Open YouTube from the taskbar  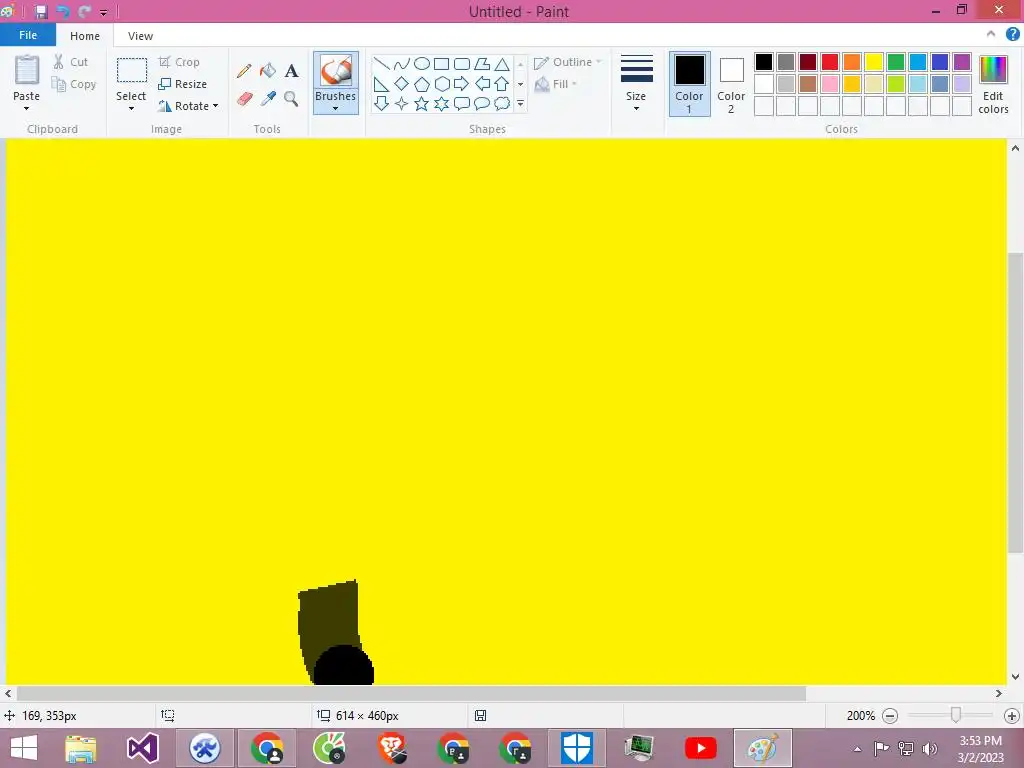click(x=701, y=748)
